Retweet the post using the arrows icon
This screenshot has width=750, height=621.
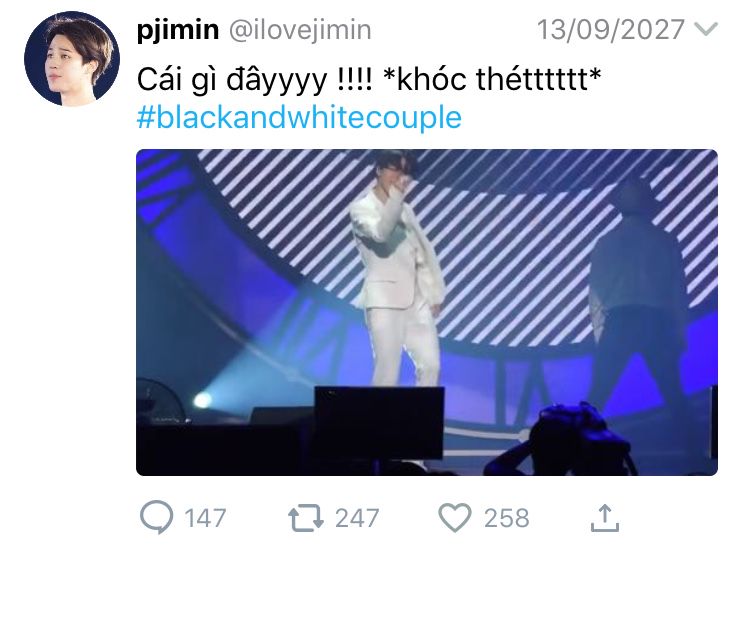[x=306, y=519]
